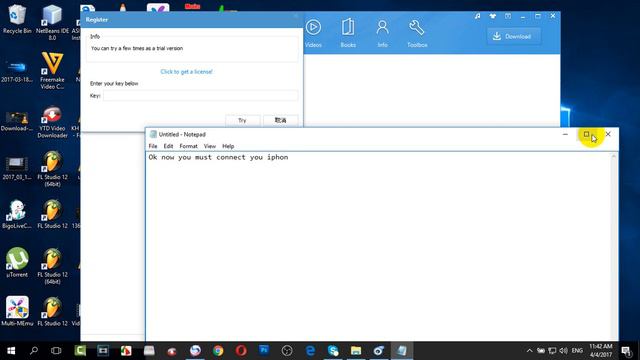Open Google Chrome from the taskbar
The image size is (640, 360).
tap(218, 351)
